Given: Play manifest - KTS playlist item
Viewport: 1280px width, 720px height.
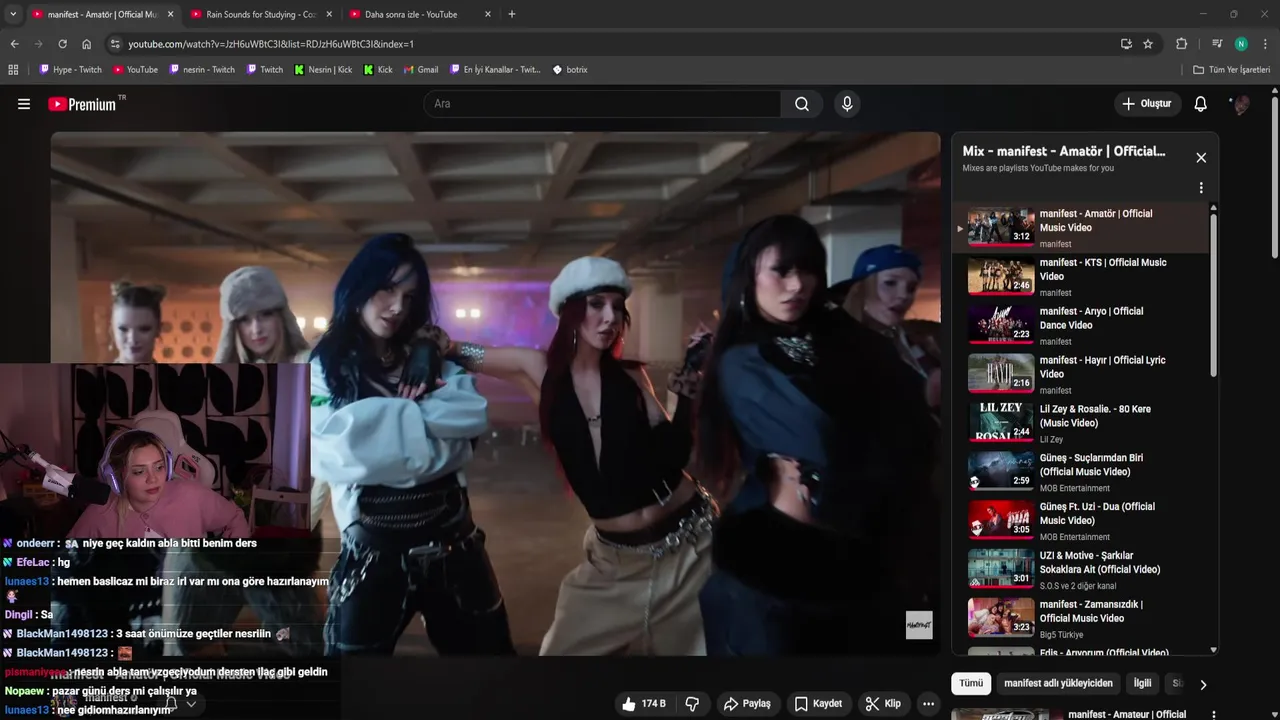Looking at the screenshot, I should coord(1080,277).
